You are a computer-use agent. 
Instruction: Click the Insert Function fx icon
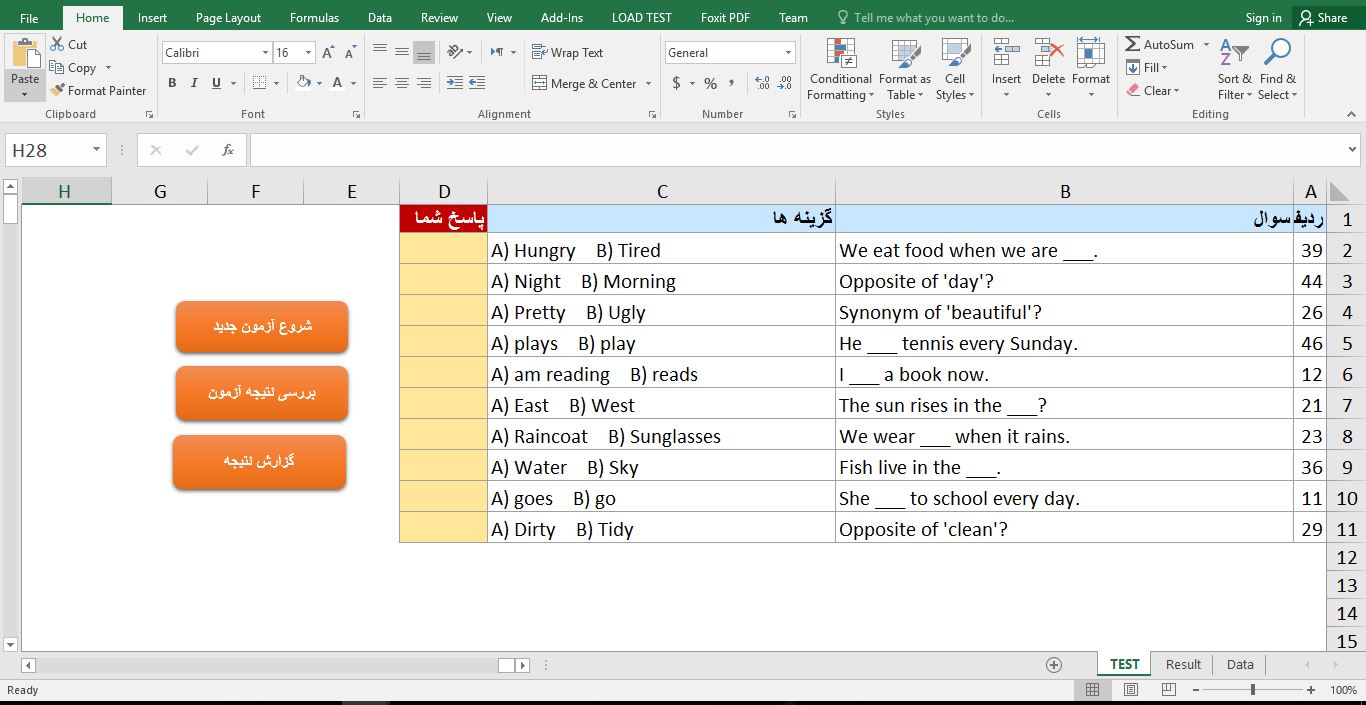coord(228,150)
